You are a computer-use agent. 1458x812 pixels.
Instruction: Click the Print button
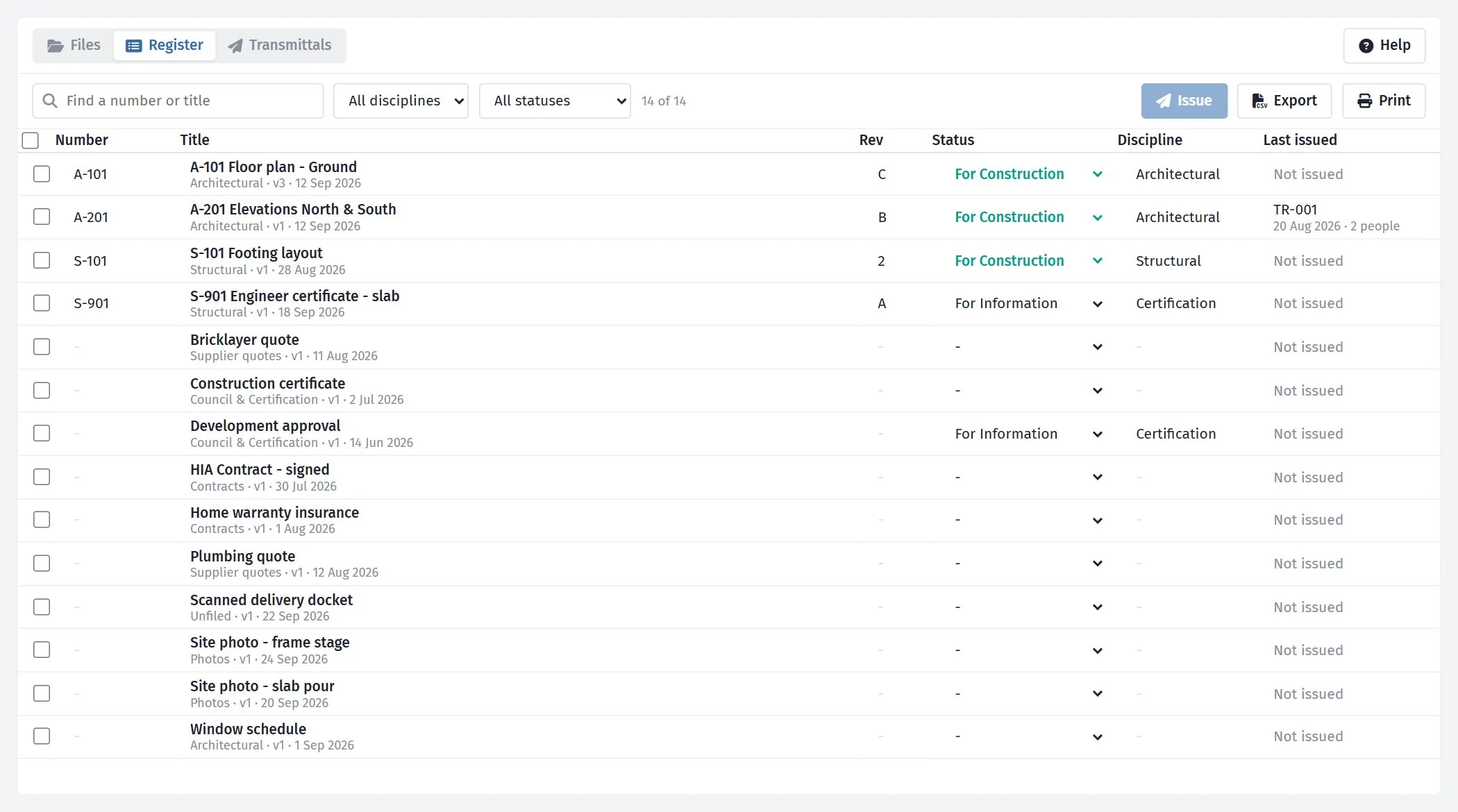click(x=1383, y=101)
